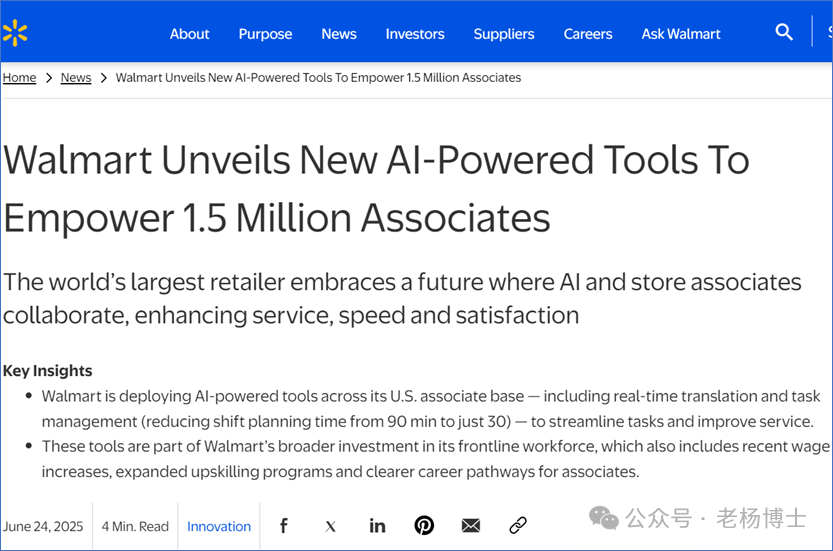
Task: Share article via X icon
Action: pyautogui.click(x=330, y=527)
